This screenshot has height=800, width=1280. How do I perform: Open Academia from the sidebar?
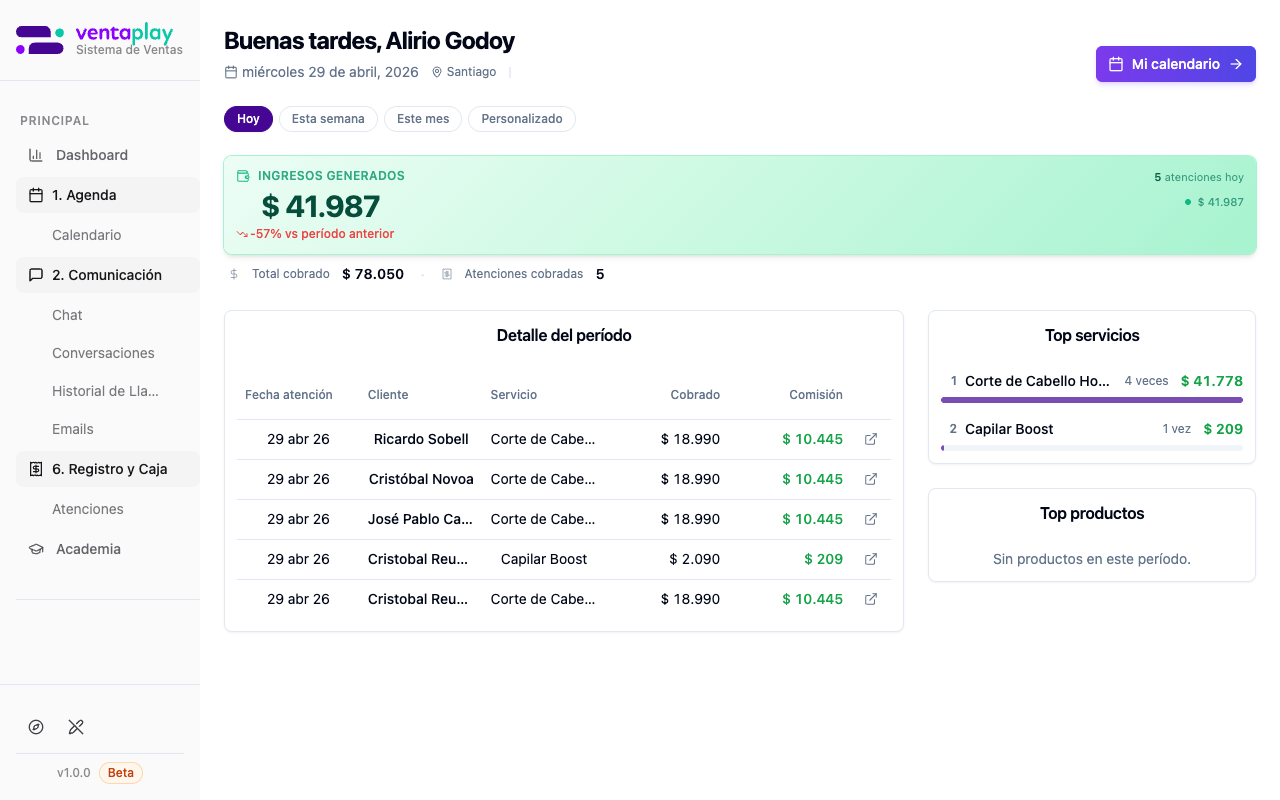(x=88, y=549)
